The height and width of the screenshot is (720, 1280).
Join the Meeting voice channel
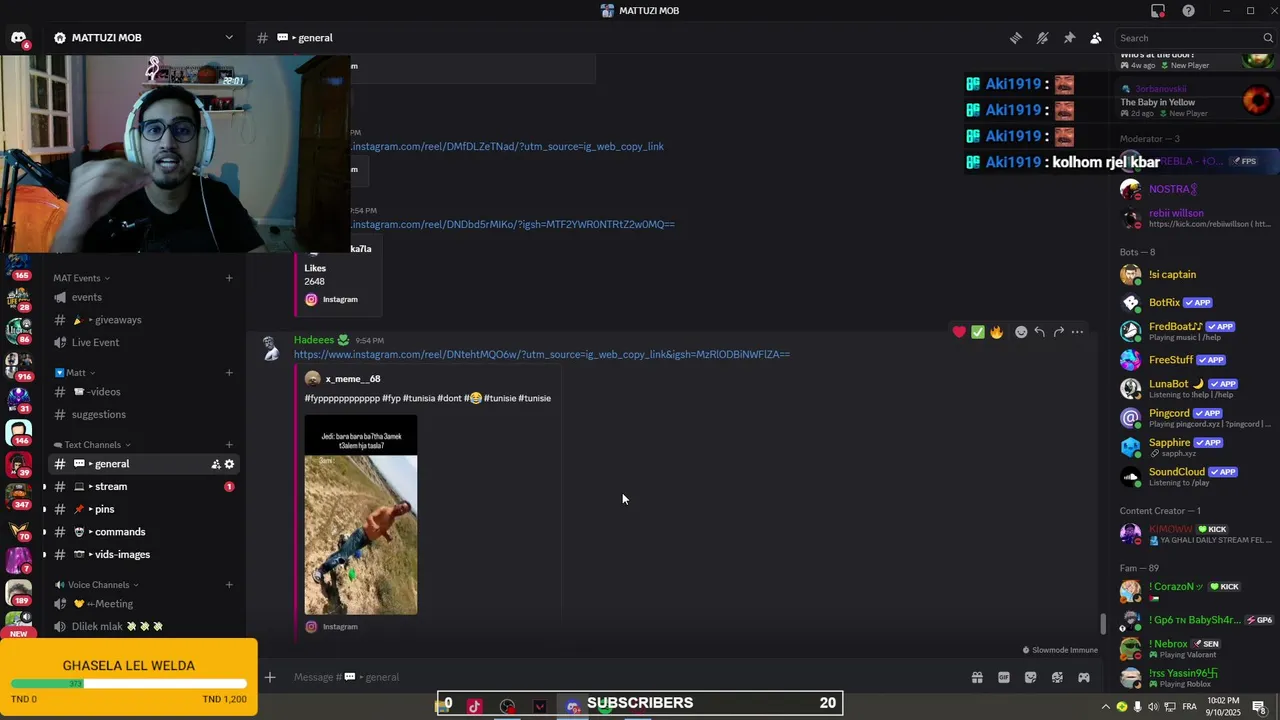tap(144, 604)
